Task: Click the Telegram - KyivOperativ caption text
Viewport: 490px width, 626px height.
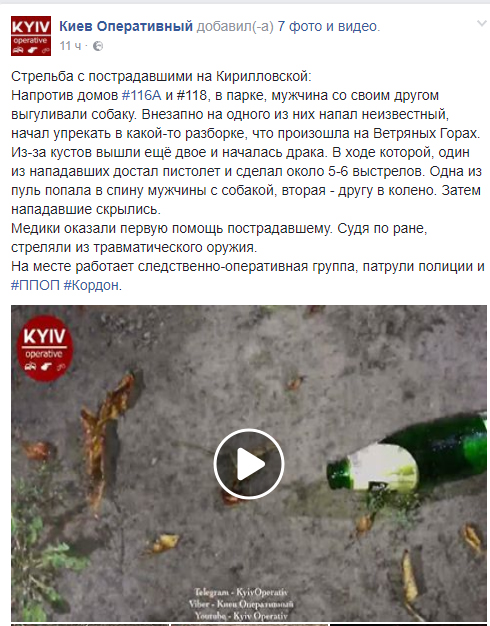Action: (x=241, y=592)
